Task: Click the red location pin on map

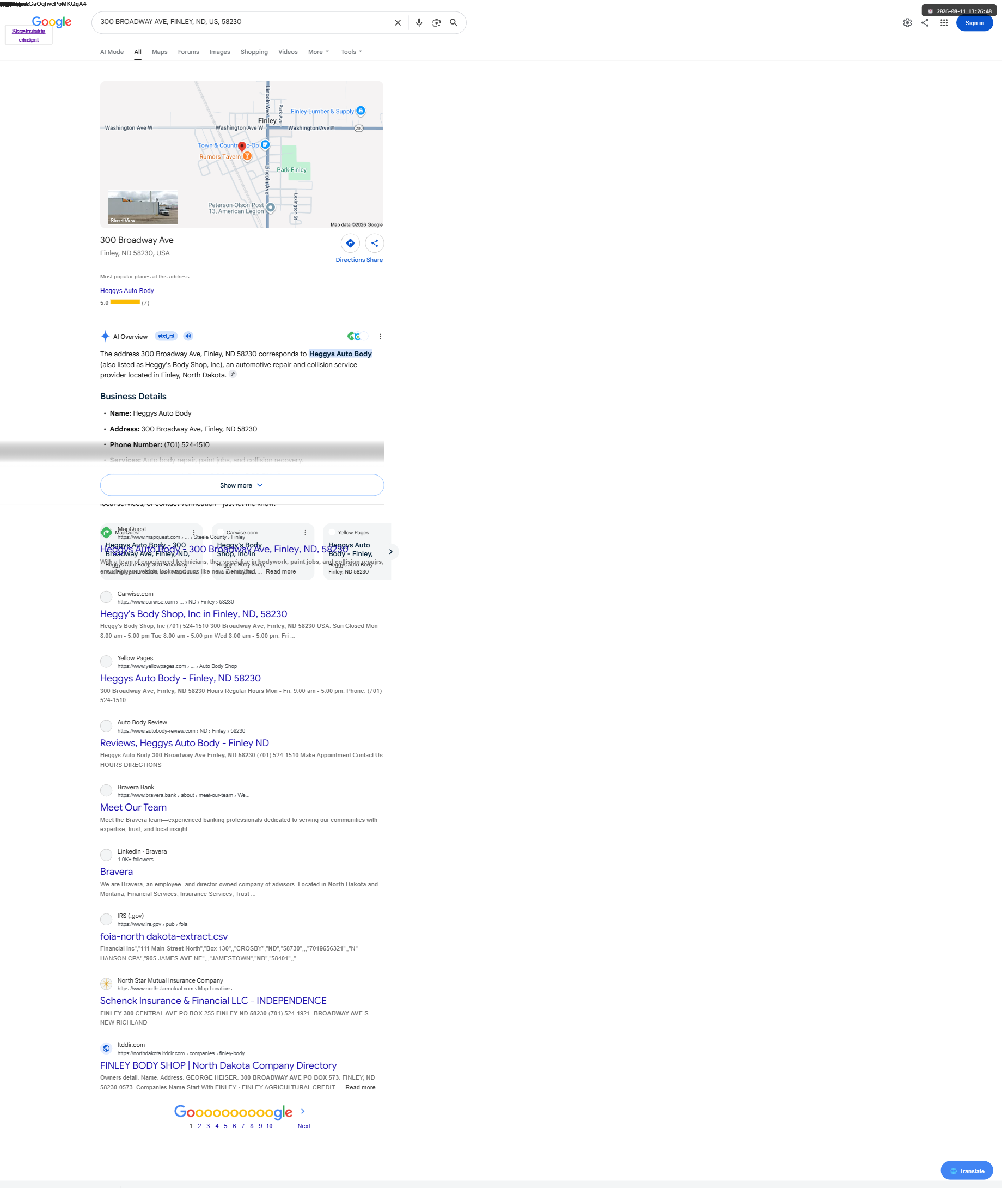Action: click(243, 148)
